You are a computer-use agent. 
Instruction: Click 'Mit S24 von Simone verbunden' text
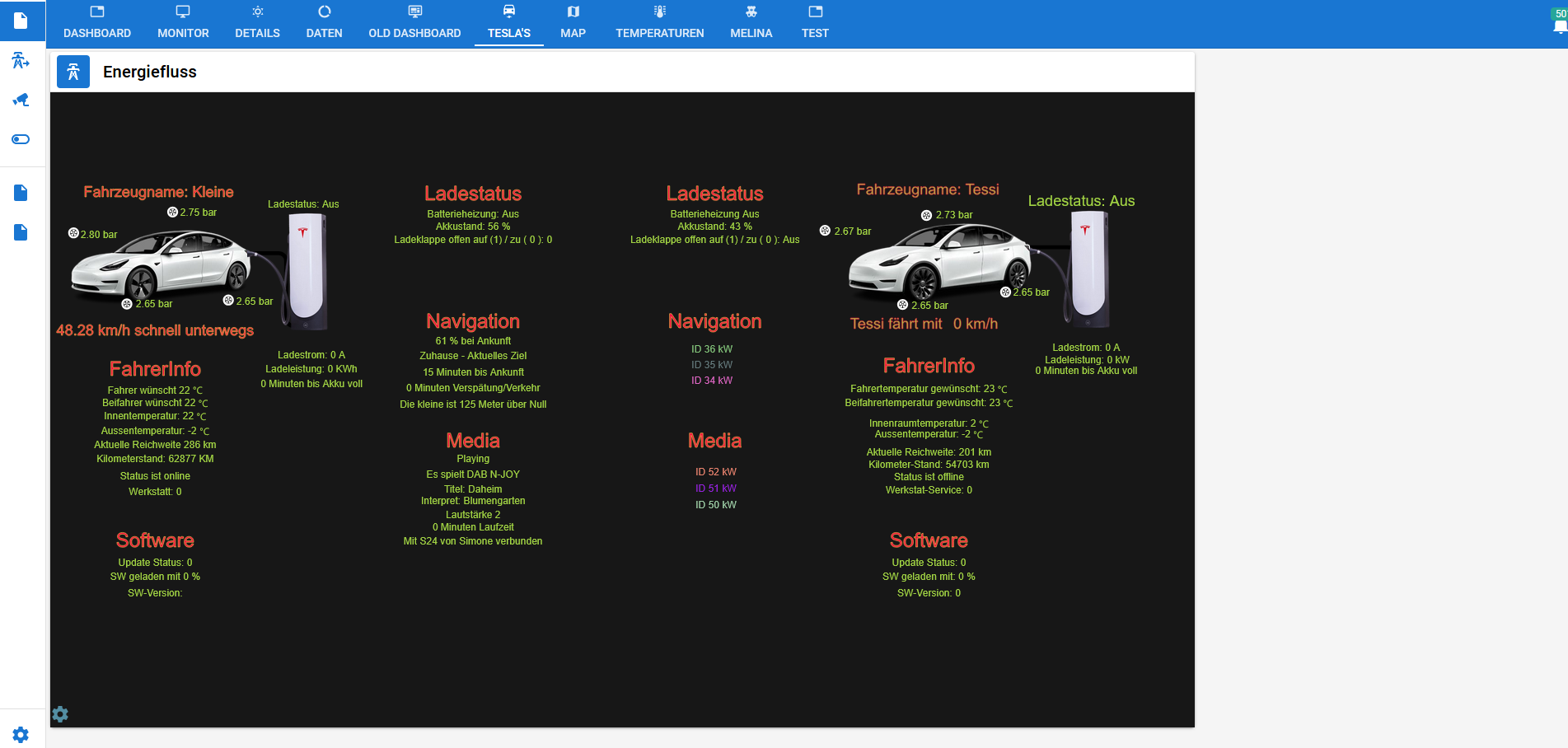pyautogui.click(x=473, y=541)
